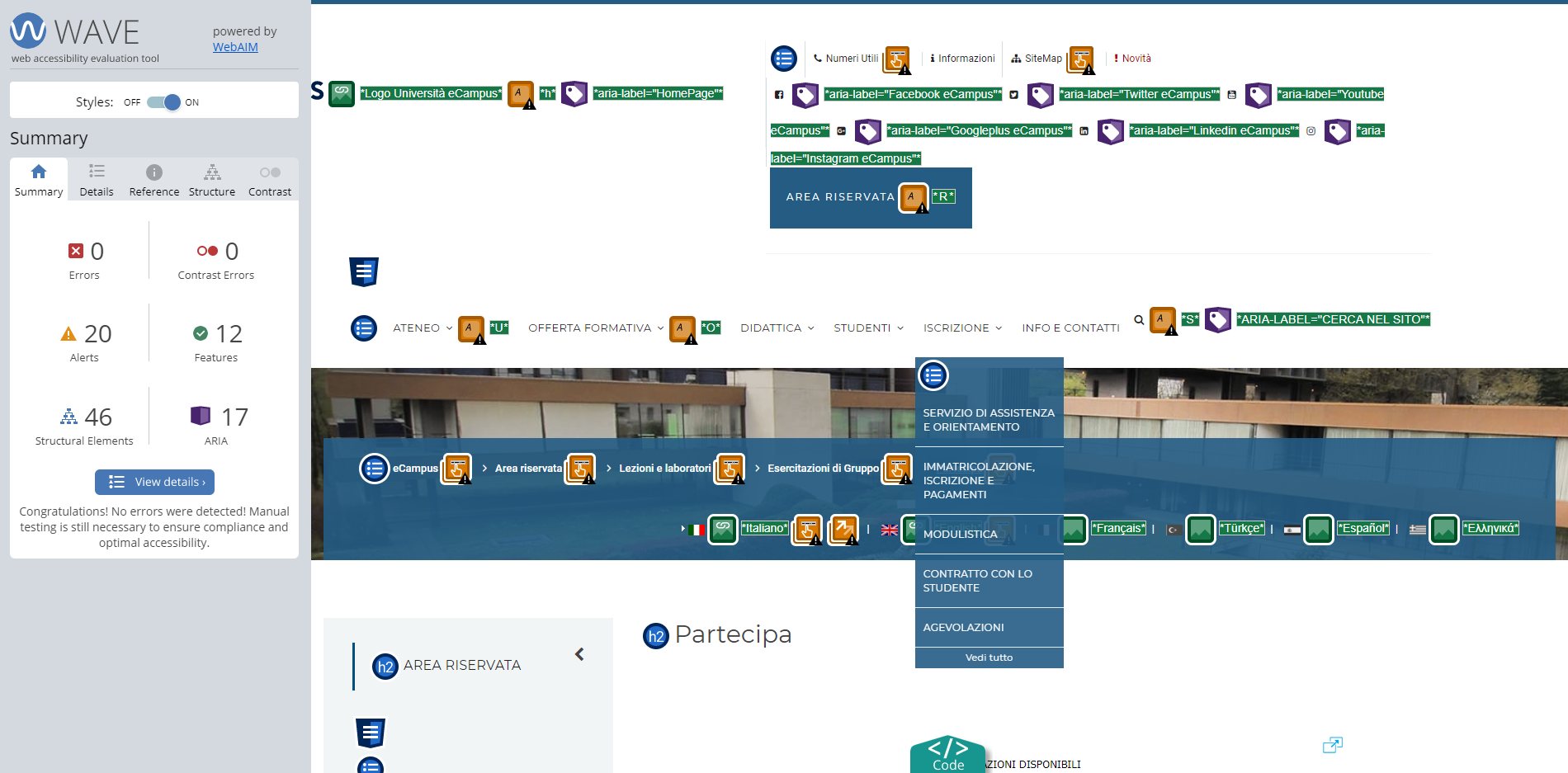Click the Code panel tab icon
The width and height of the screenshot is (1568, 773).
pyautogui.click(x=947, y=754)
